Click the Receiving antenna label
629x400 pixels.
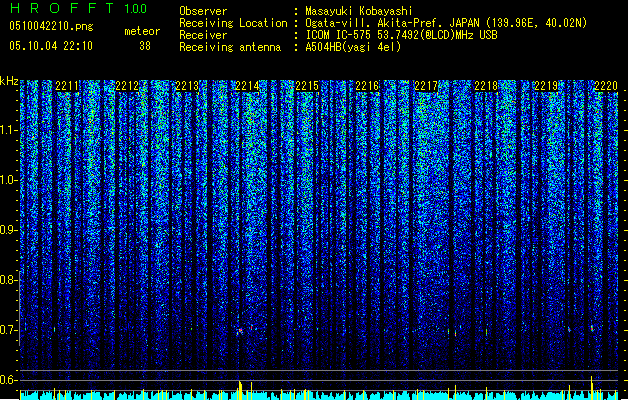(x=230, y=47)
